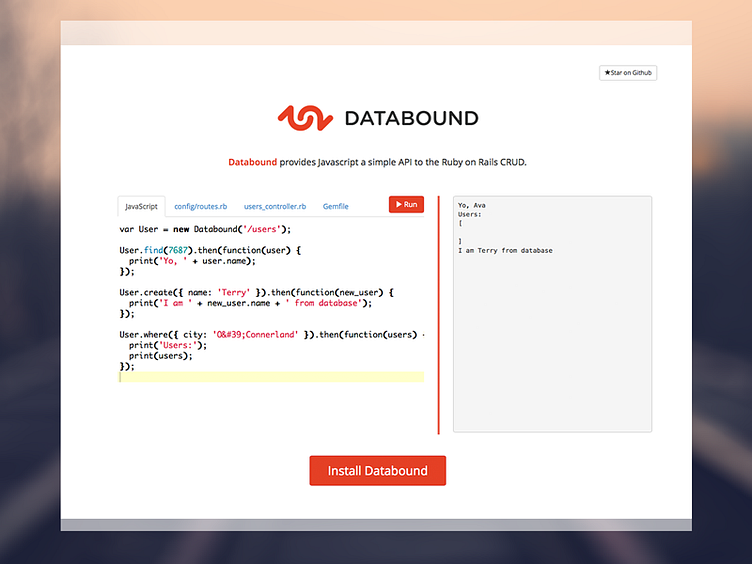Click the star icon in the Github button

point(607,73)
